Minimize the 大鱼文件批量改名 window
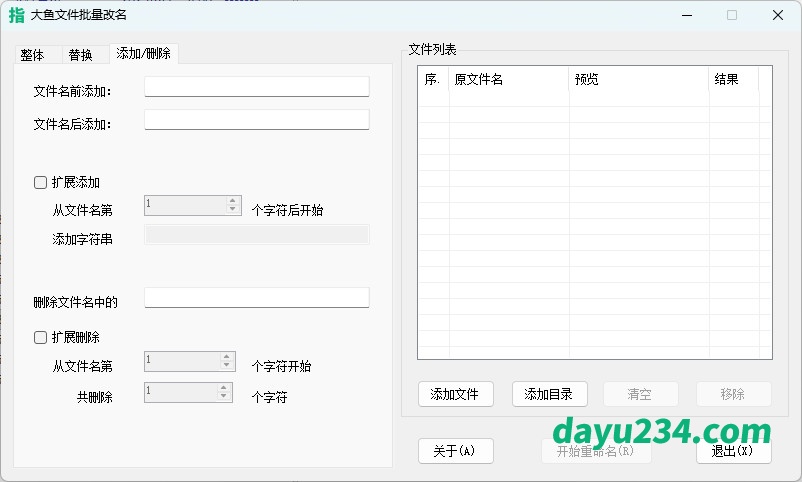 pos(686,15)
